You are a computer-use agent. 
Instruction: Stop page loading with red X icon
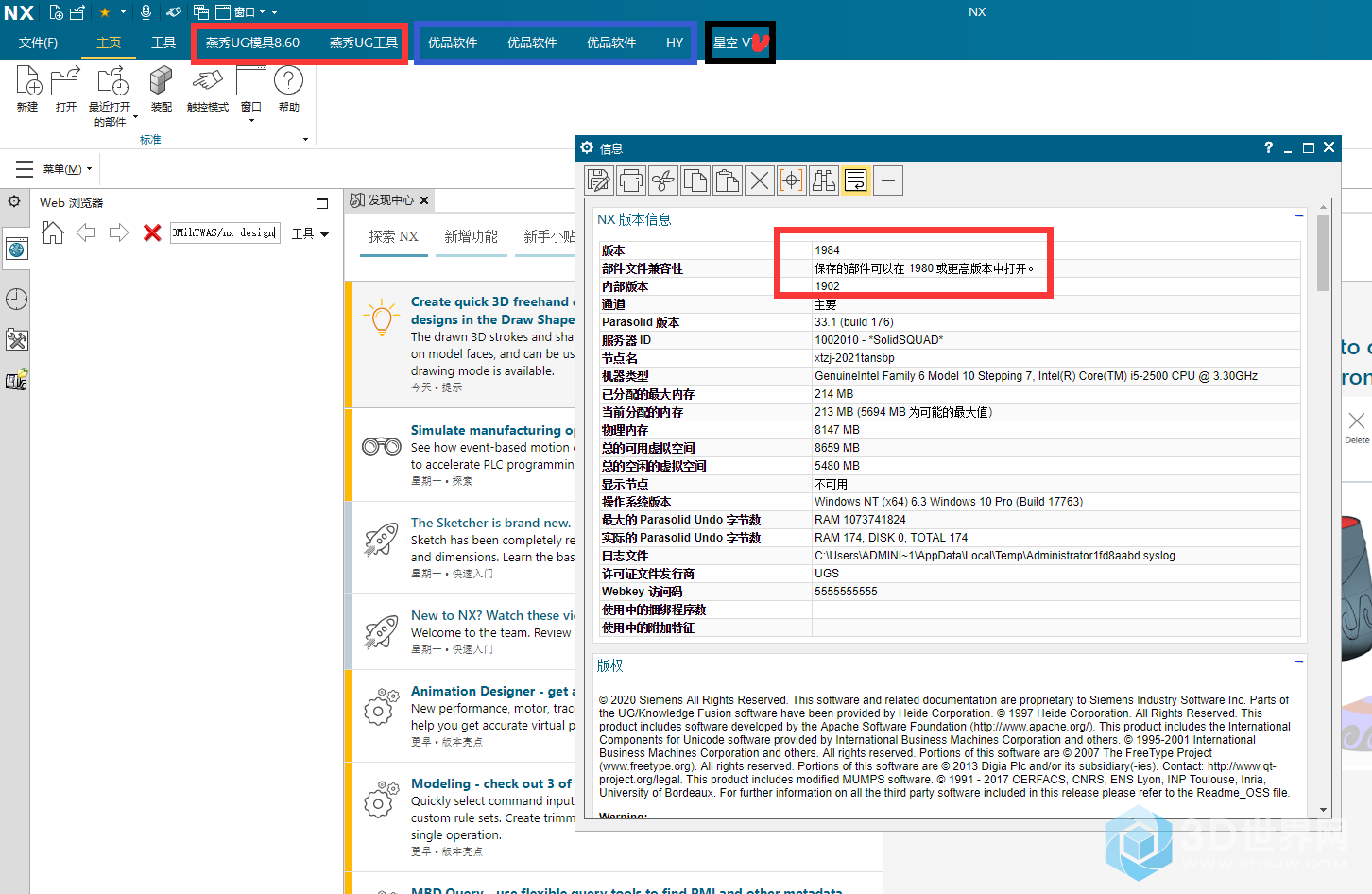point(151,232)
